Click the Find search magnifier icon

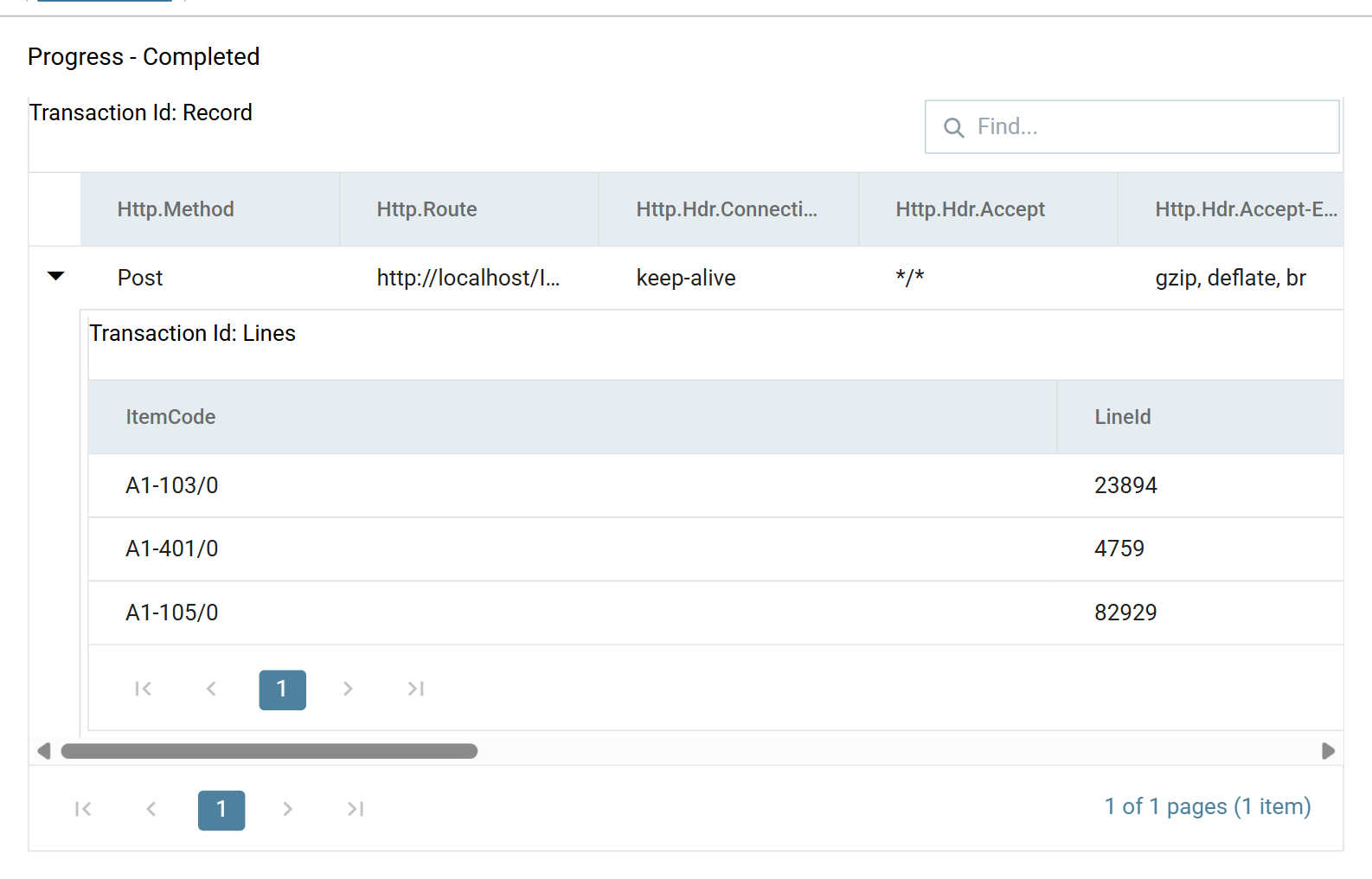pos(953,128)
